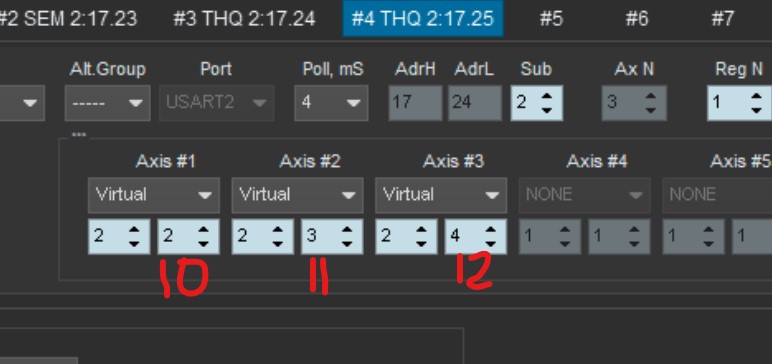The height and width of the screenshot is (364, 772).
Task: Increment Axis #3 second value above 12
Action: [x=490, y=230]
